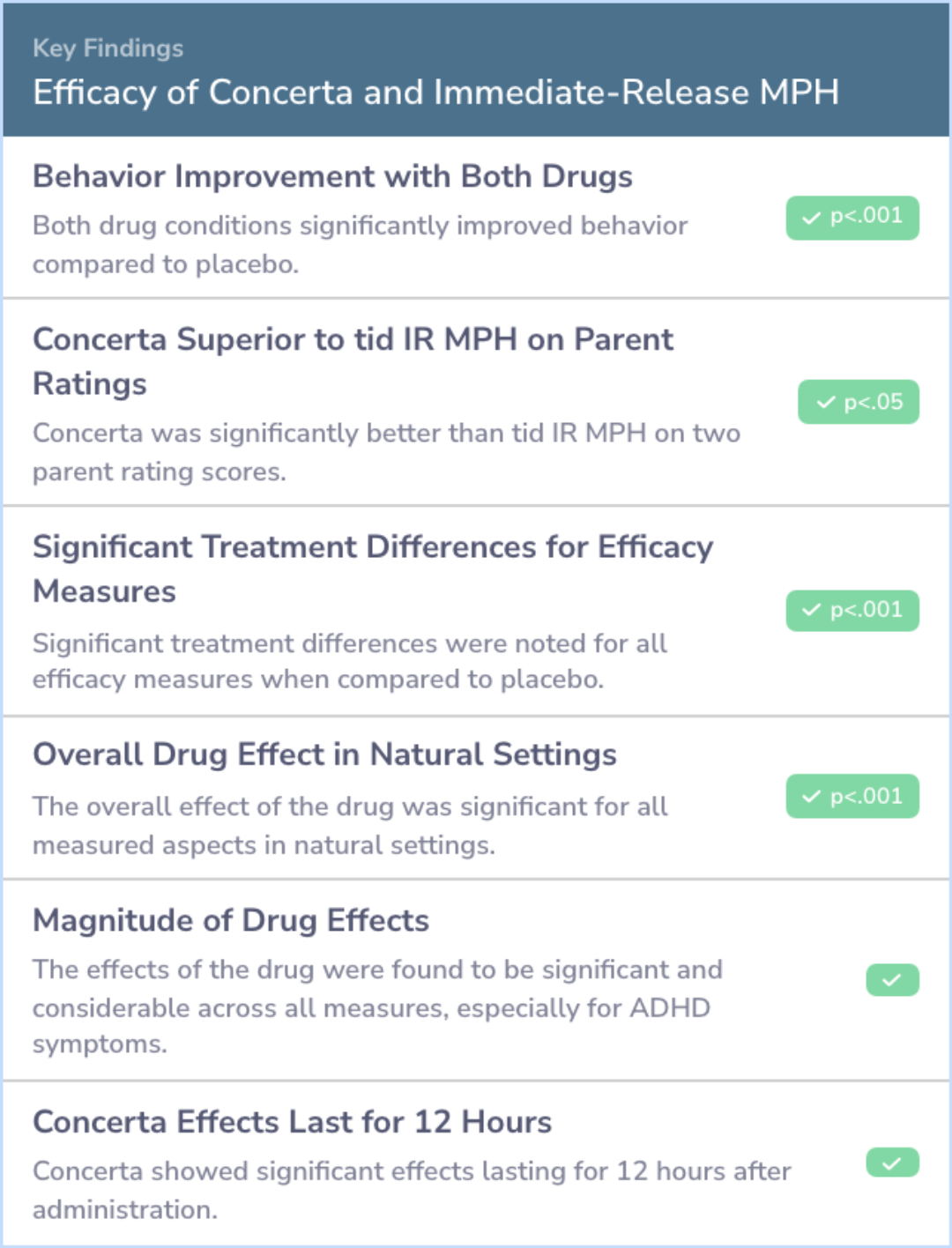Screen dimensions: 952x1248
Task: Click the p<.05 badge for Concerta Superior
Action: [859, 402]
